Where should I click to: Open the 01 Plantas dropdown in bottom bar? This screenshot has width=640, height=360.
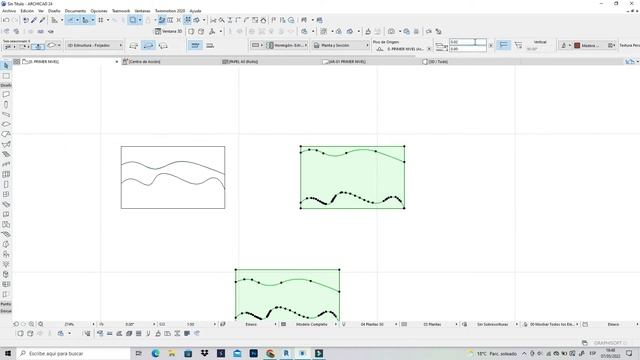click(x=433, y=324)
